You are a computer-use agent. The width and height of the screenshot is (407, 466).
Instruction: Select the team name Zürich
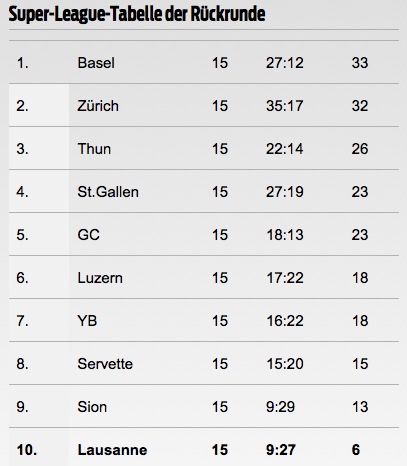[98, 106]
